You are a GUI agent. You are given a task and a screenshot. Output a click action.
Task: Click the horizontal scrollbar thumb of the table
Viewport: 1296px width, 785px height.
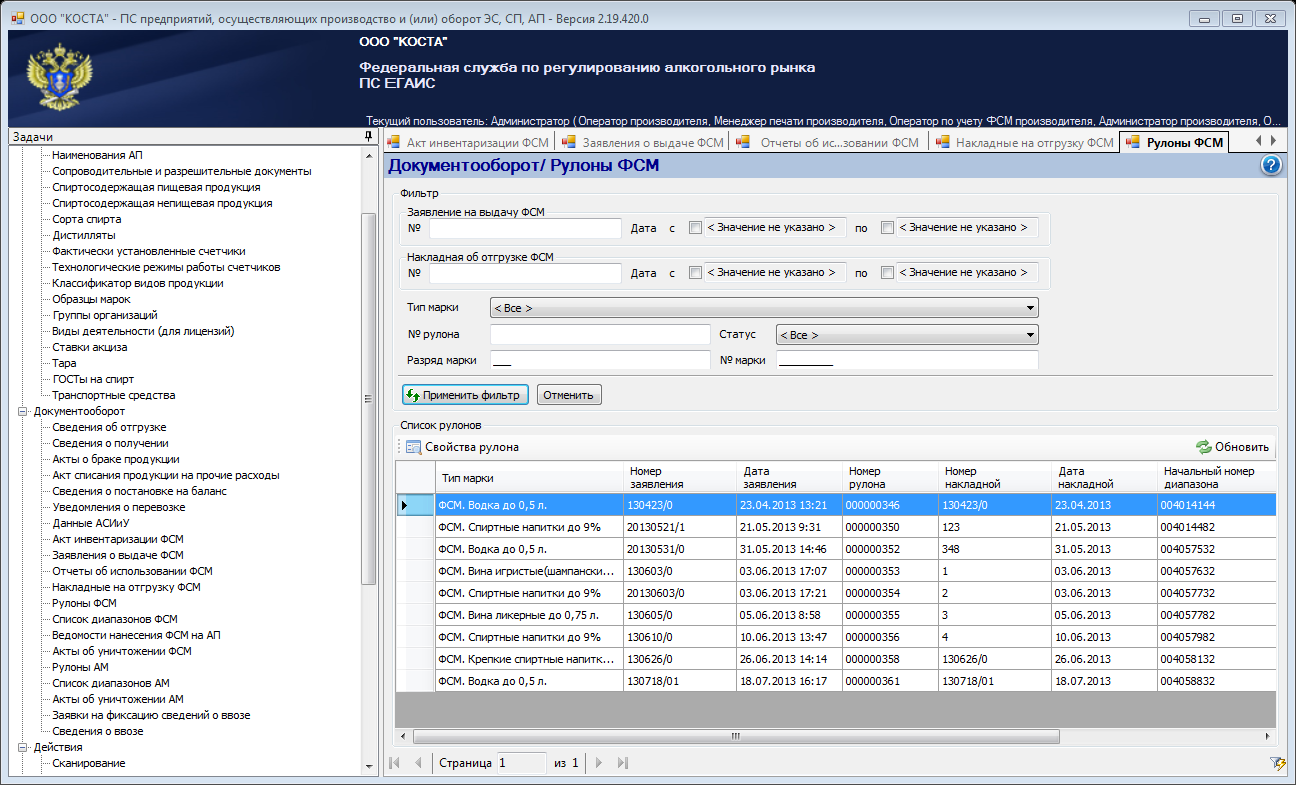(735, 737)
